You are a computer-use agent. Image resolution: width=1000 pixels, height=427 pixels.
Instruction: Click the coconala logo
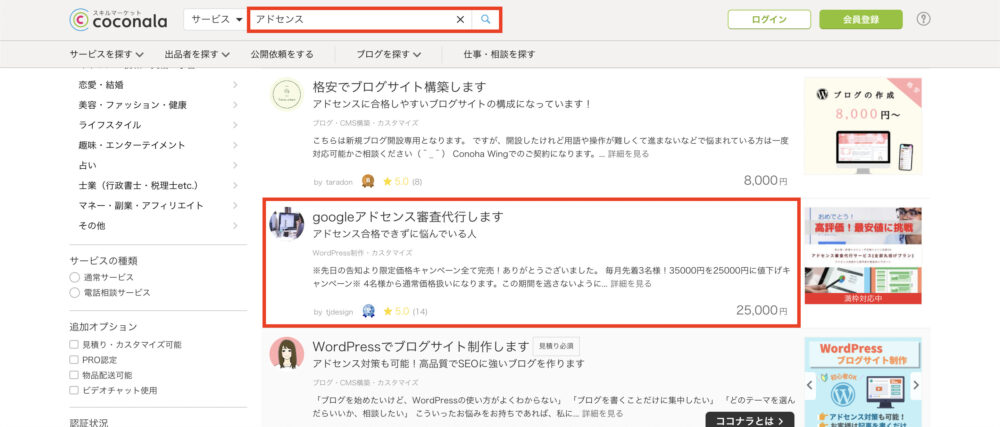[x=118, y=19]
